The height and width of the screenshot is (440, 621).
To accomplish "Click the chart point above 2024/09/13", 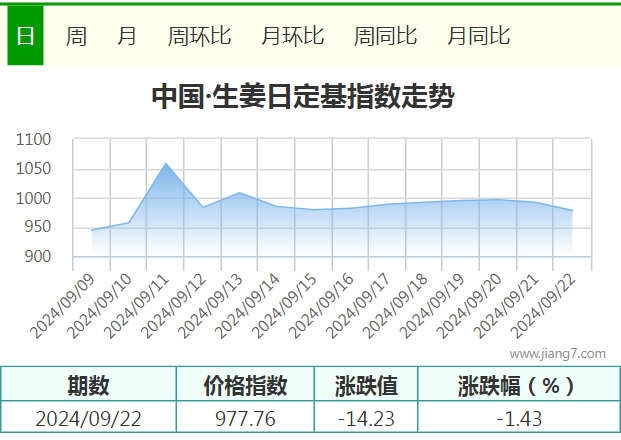I will point(240,192).
